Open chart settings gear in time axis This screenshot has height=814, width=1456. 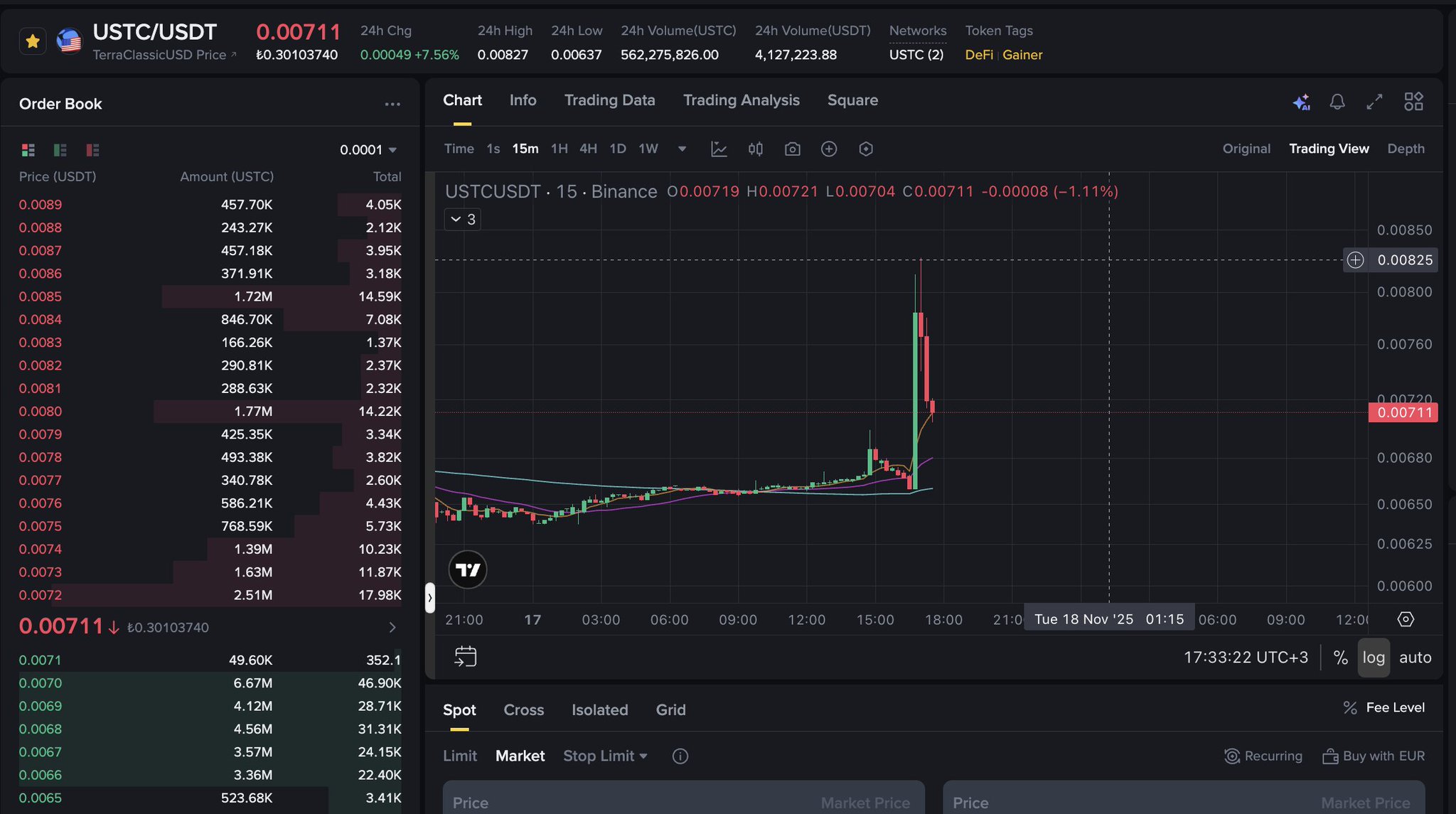(1406, 619)
